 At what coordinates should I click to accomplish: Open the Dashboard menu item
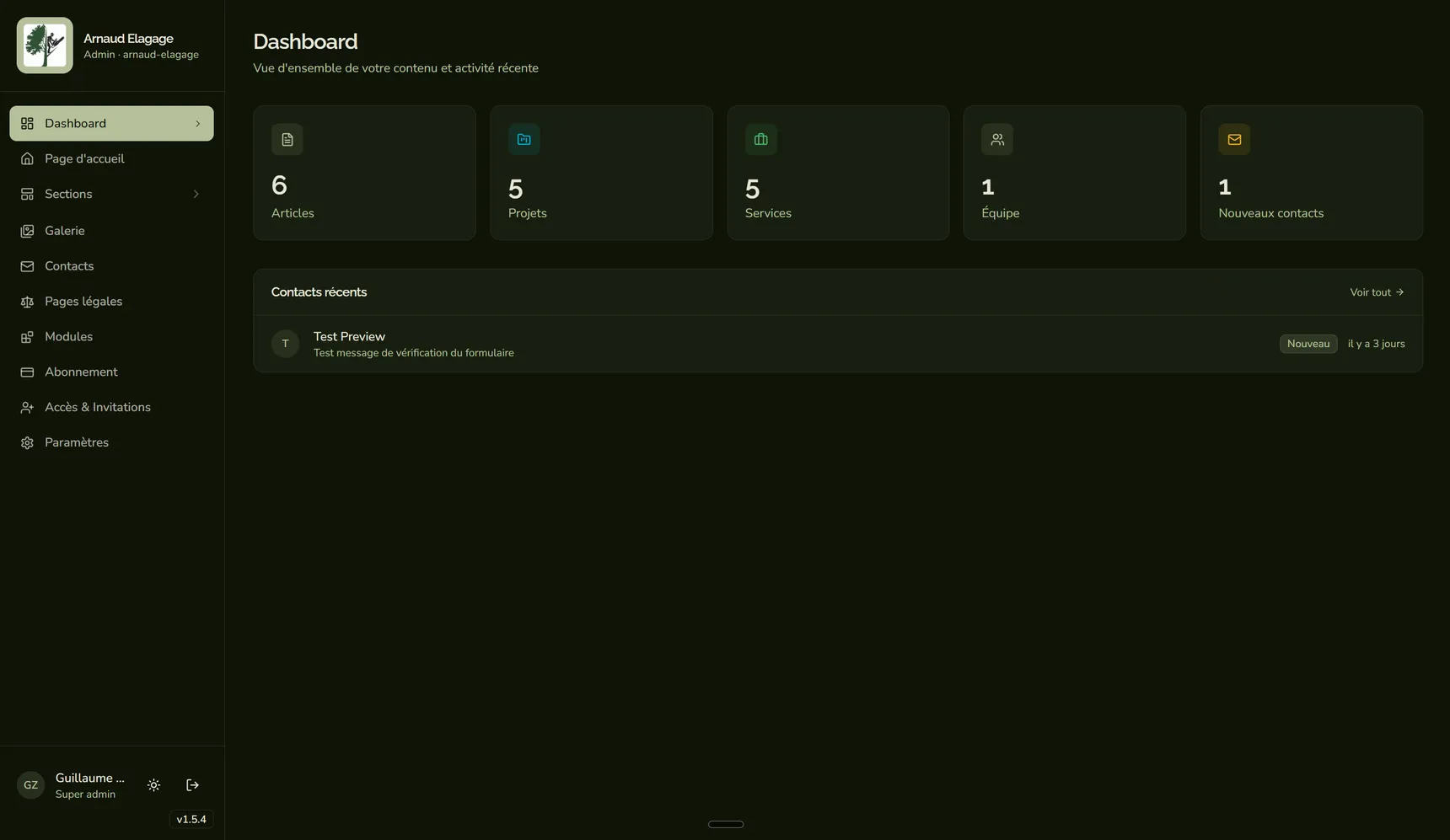pyautogui.click(x=111, y=123)
